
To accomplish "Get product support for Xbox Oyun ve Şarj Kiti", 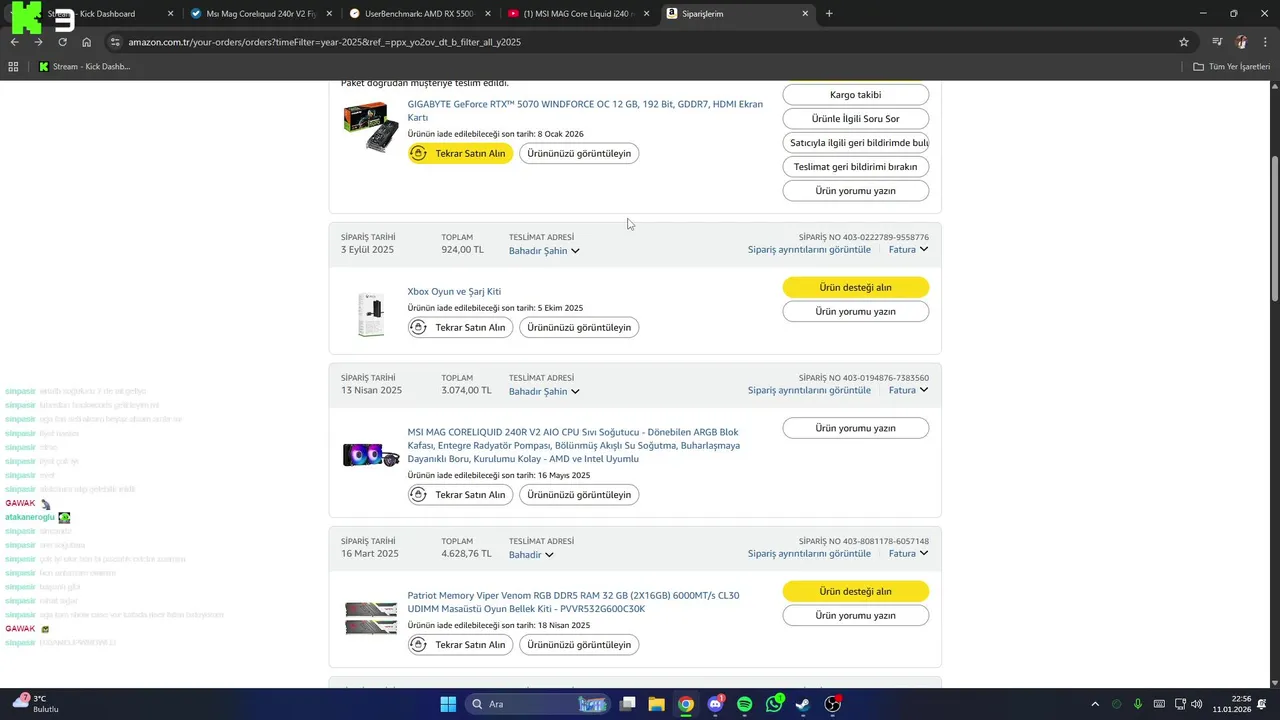I will click(x=856, y=288).
